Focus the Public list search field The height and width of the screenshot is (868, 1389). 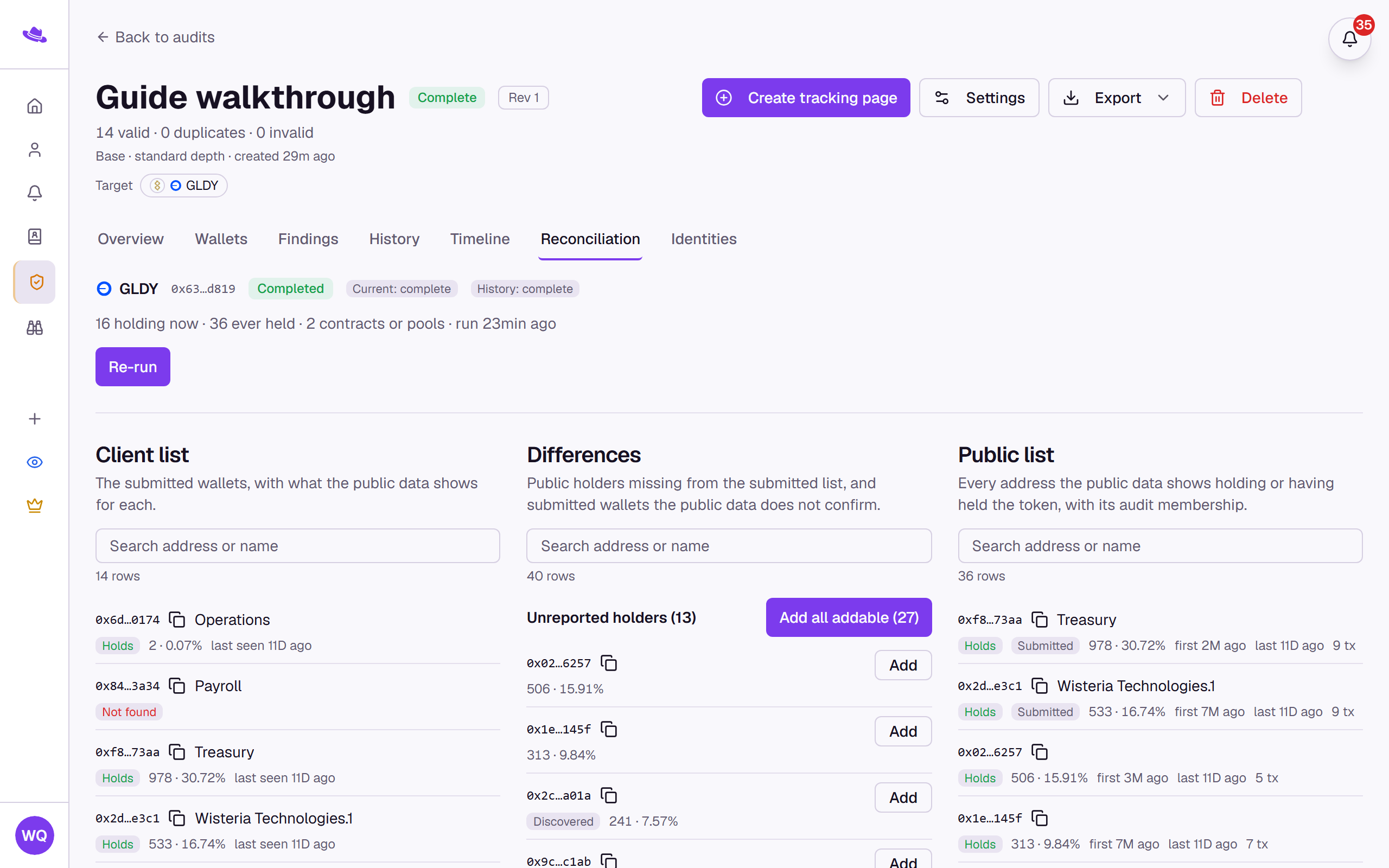(1160, 546)
